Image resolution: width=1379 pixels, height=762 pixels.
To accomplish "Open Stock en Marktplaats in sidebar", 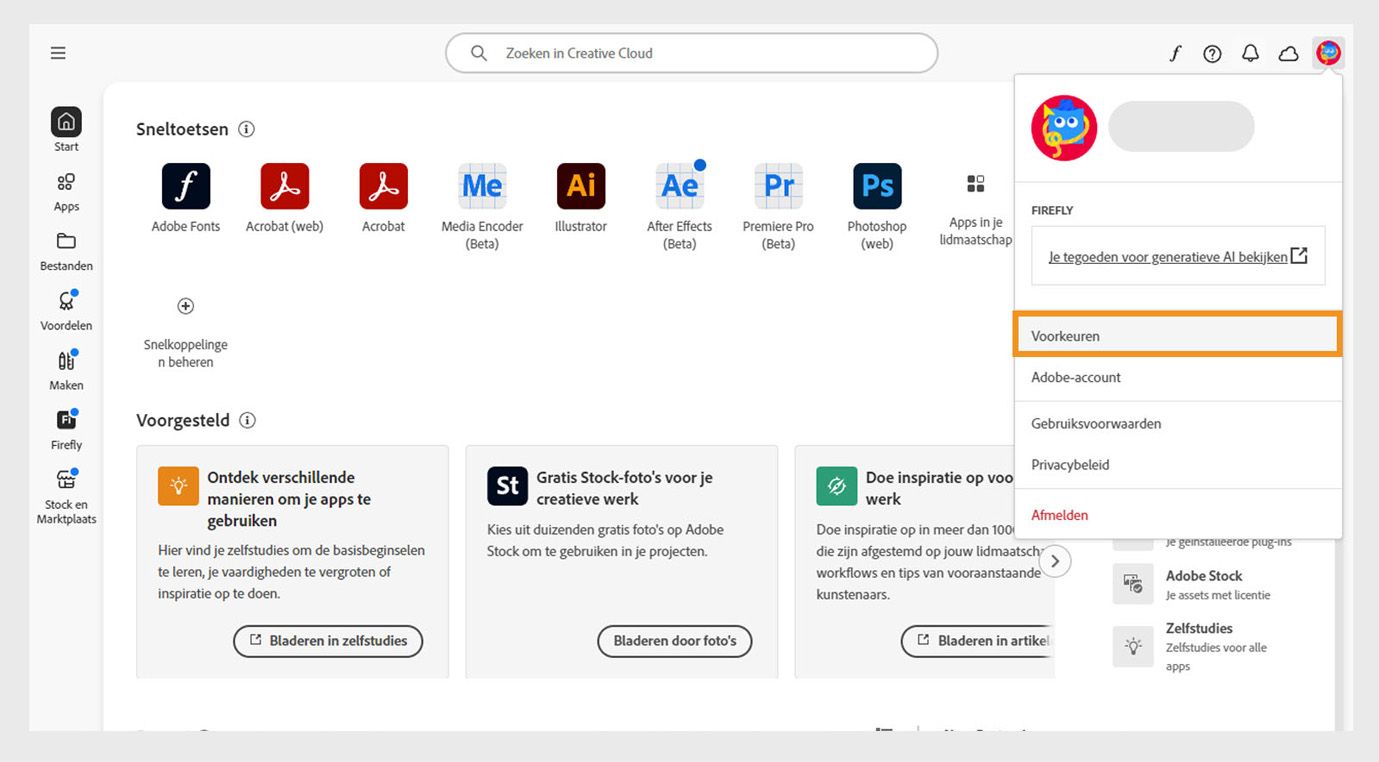I will coord(66,497).
